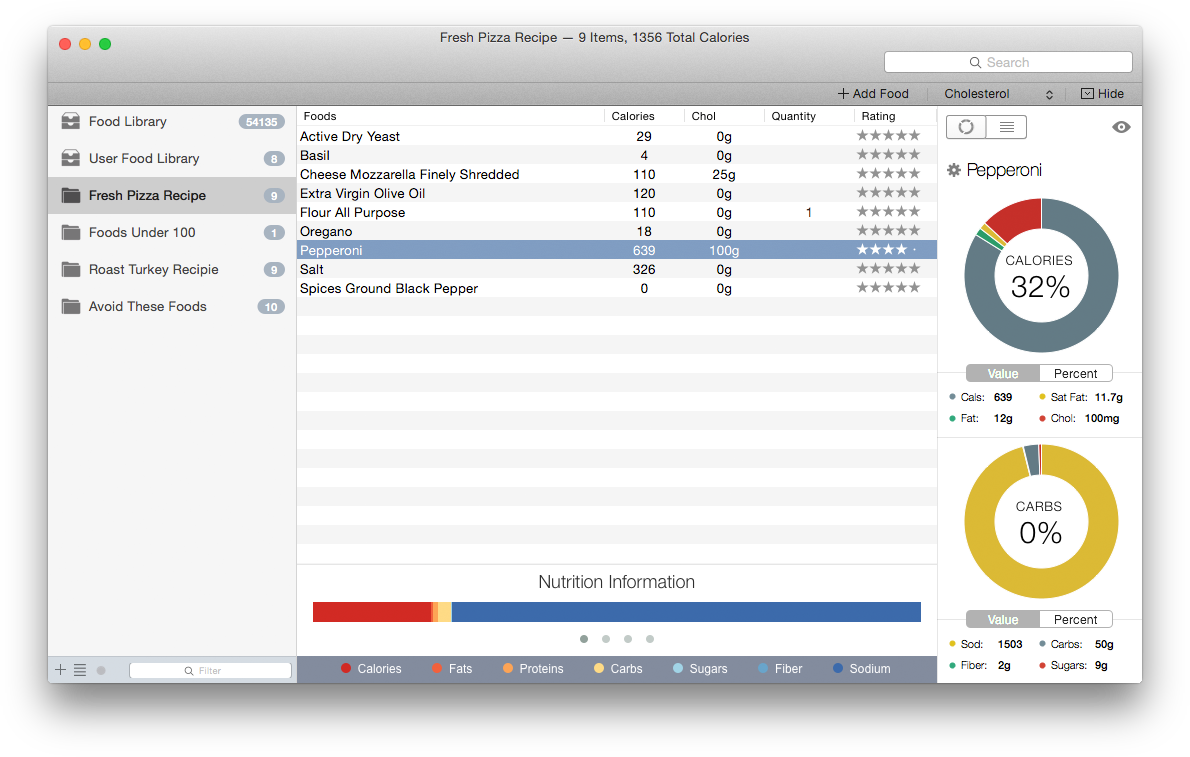Click the magnifier in the Search field
Screen dimensions: 1190x757
(x=976, y=62)
